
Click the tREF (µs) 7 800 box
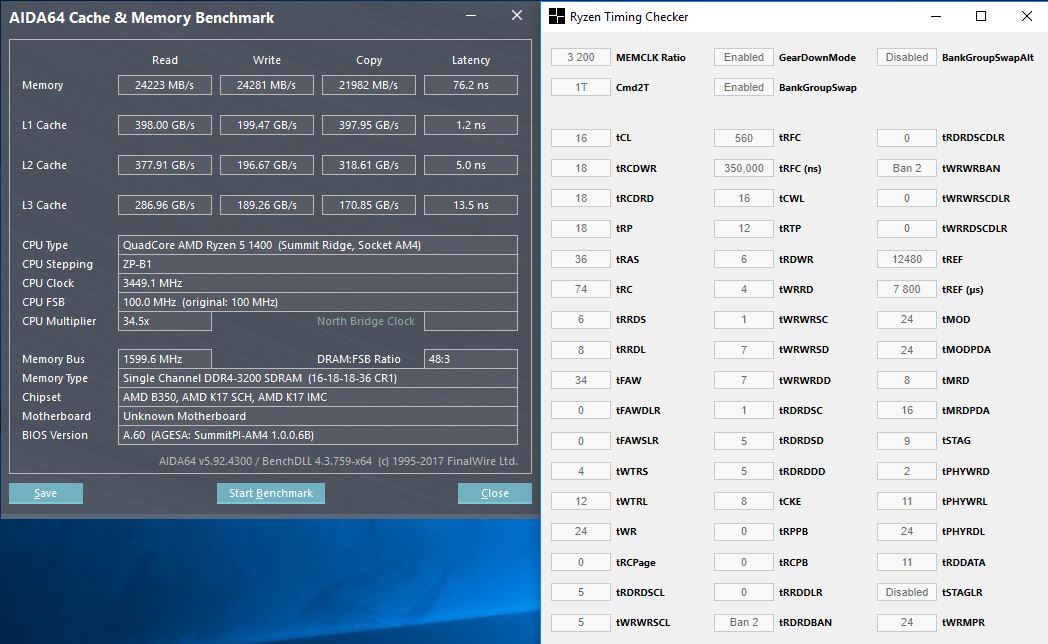(x=907, y=289)
